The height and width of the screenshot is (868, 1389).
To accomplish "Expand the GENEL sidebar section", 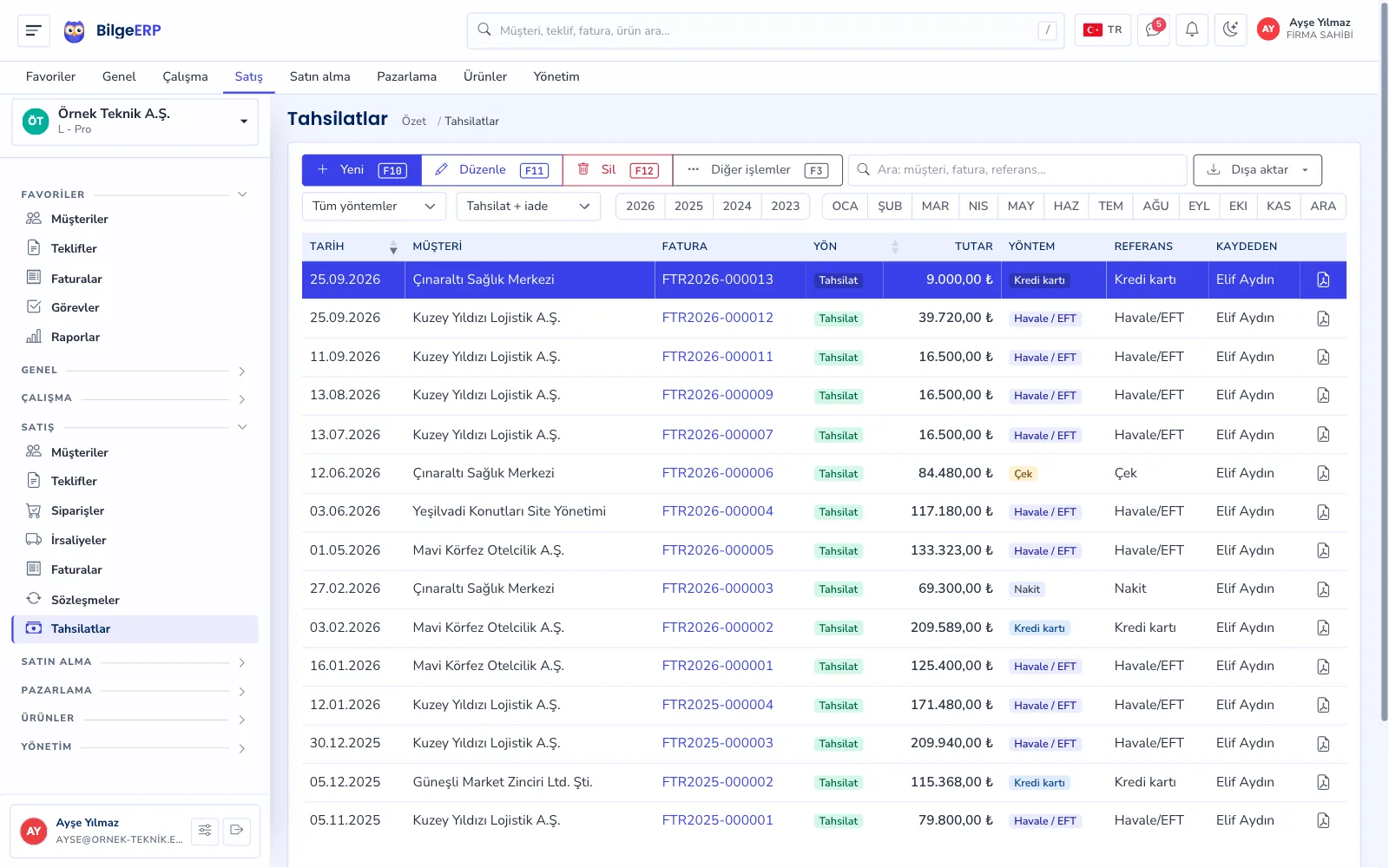I will [x=135, y=371].
